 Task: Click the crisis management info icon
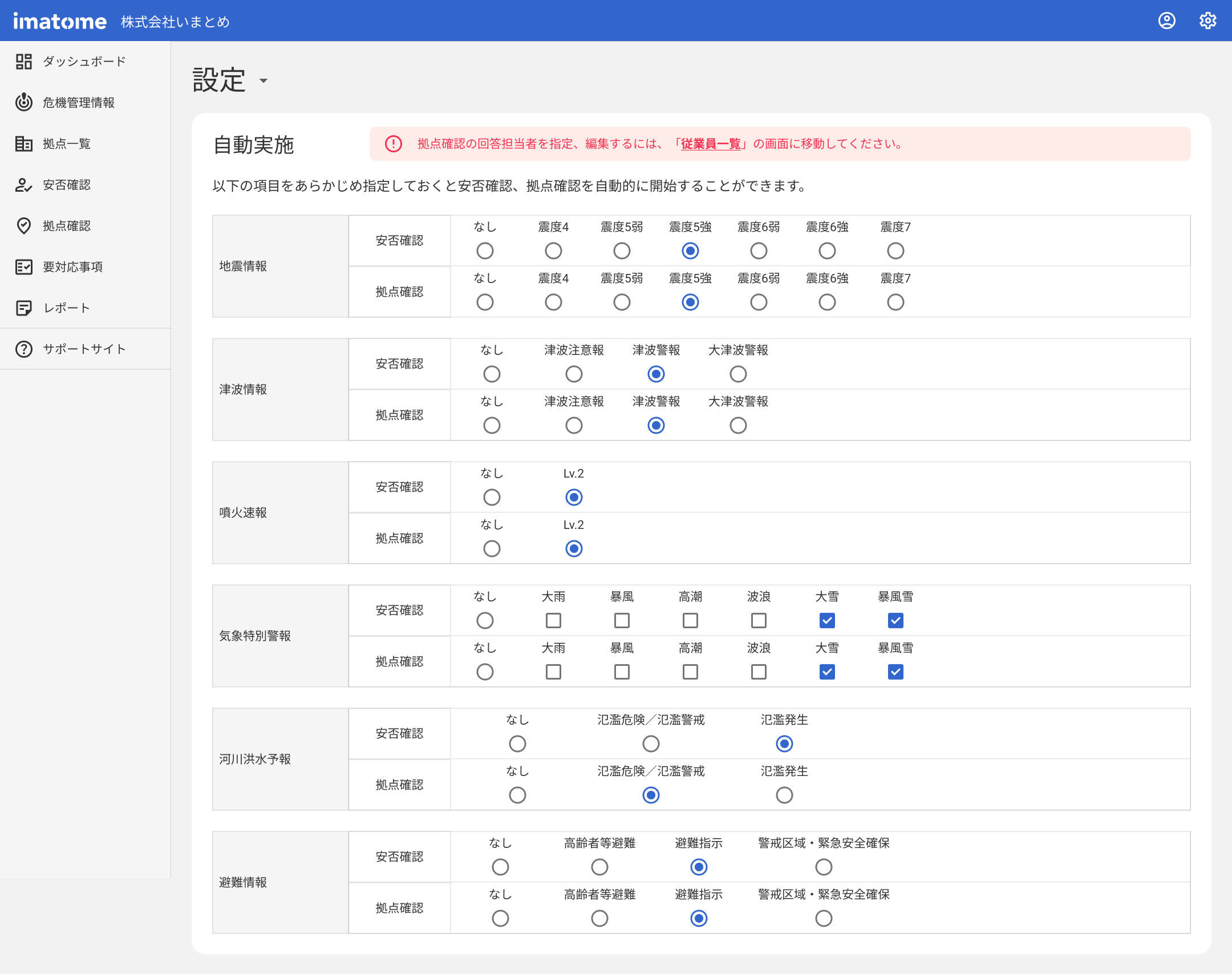[x=23, y=102]
